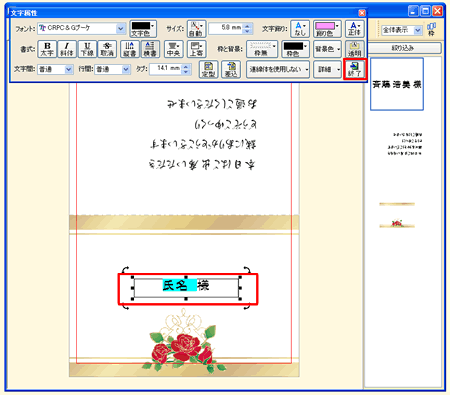This screenshot has width=450, height=395.
Task: Open line spacing (行間) dropdown
Action: tap(112, 69)
